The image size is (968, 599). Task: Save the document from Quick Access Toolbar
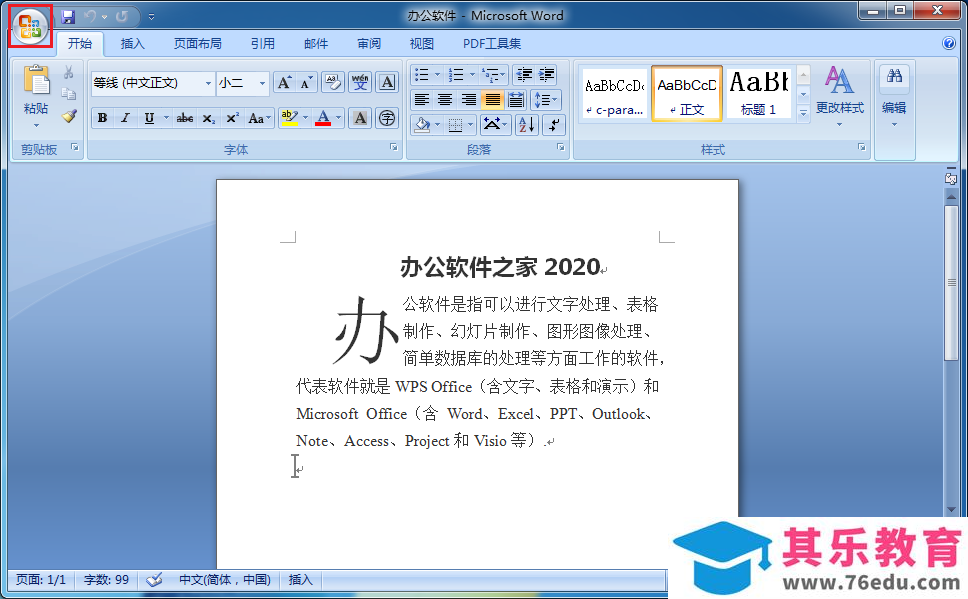tap(68, 17)
